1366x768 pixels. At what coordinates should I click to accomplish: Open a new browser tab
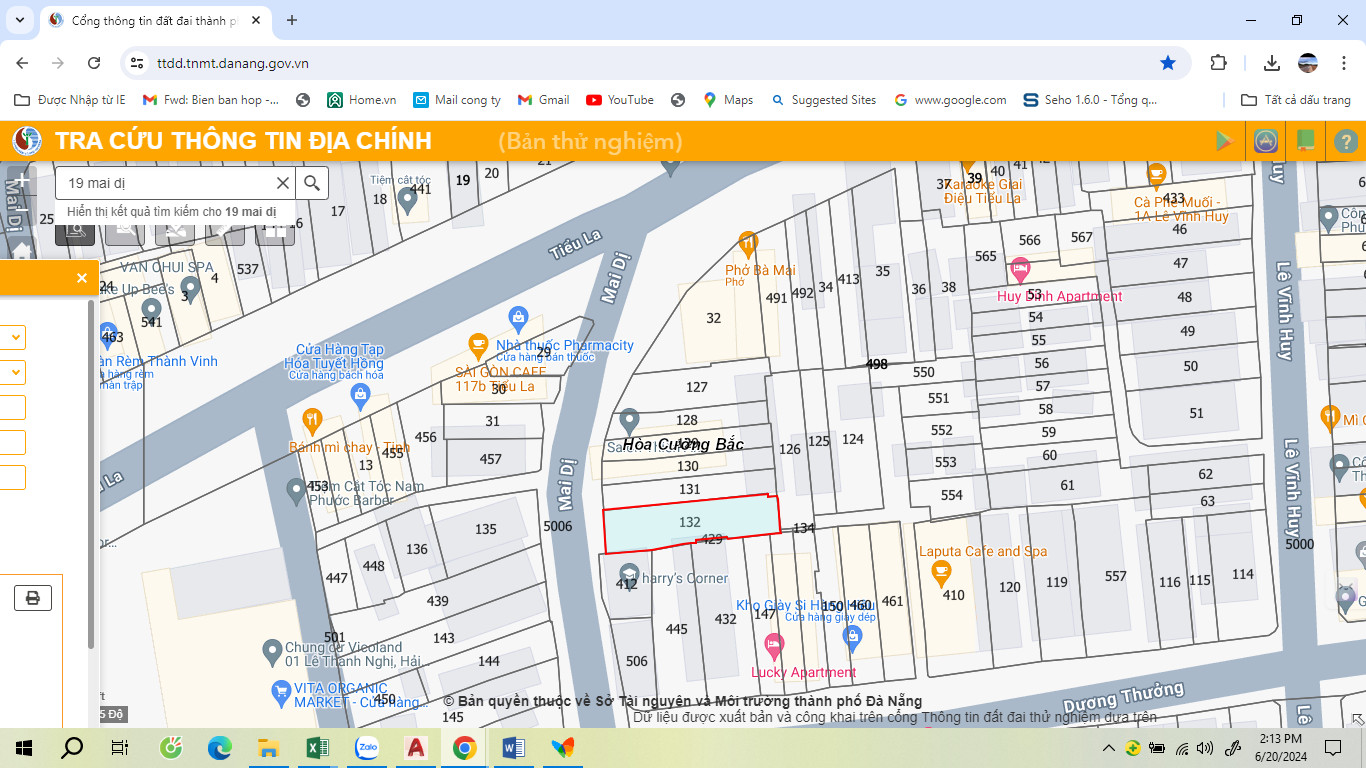pos(292,20)
